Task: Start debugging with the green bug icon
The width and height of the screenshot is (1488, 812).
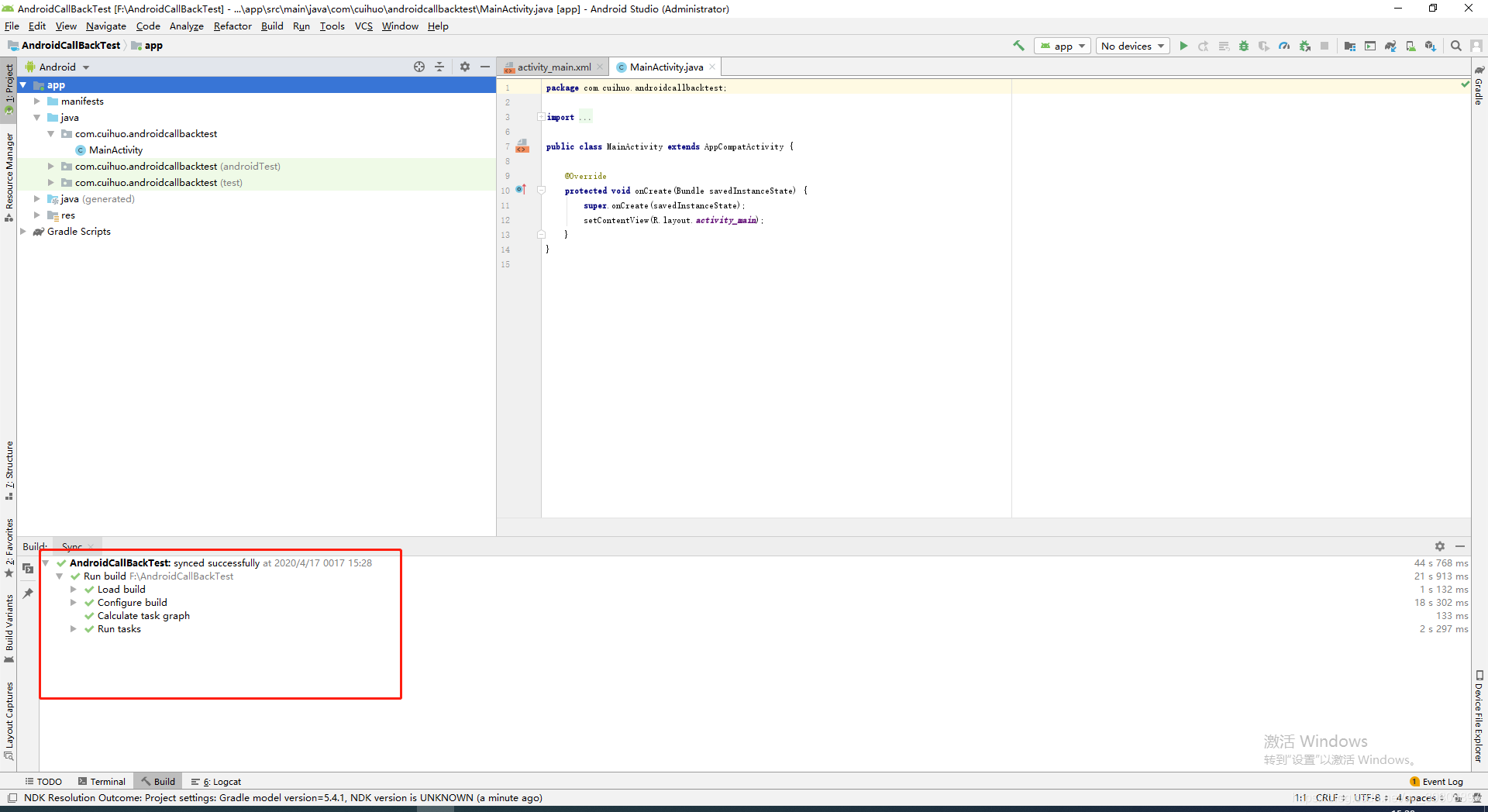Action: coord(1244,46)
